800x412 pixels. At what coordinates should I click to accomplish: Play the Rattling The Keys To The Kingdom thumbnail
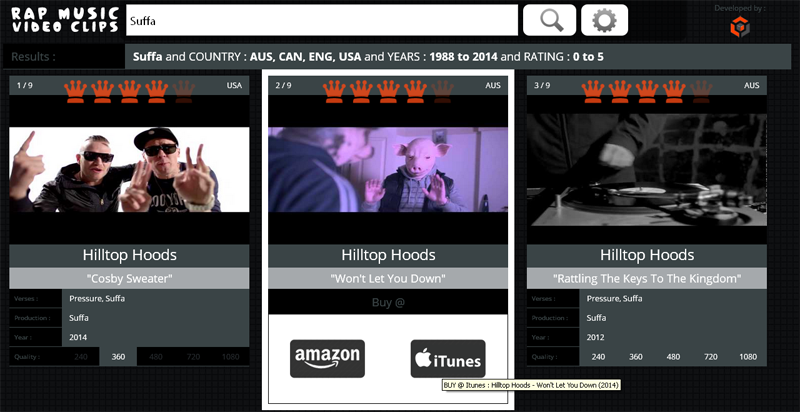(x=646, y=169)
